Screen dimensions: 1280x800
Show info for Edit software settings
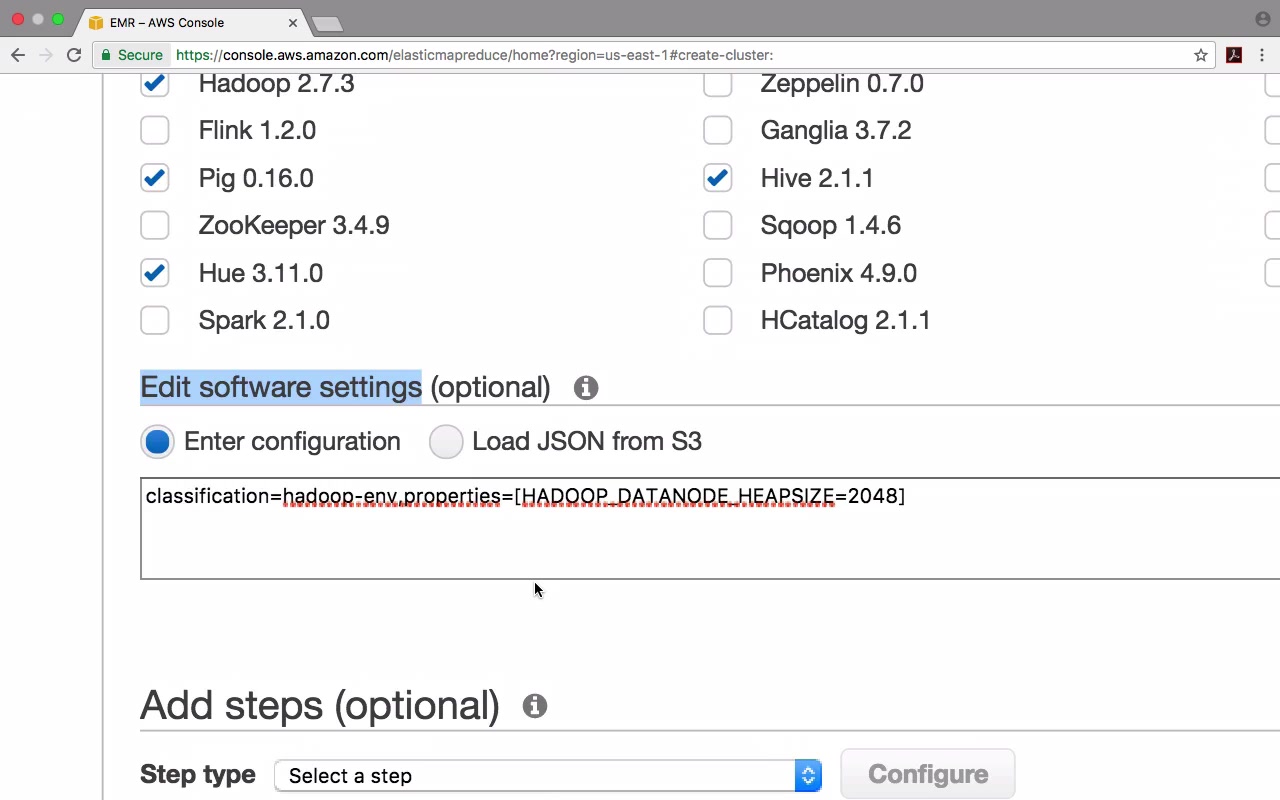[x=586, y=388]
